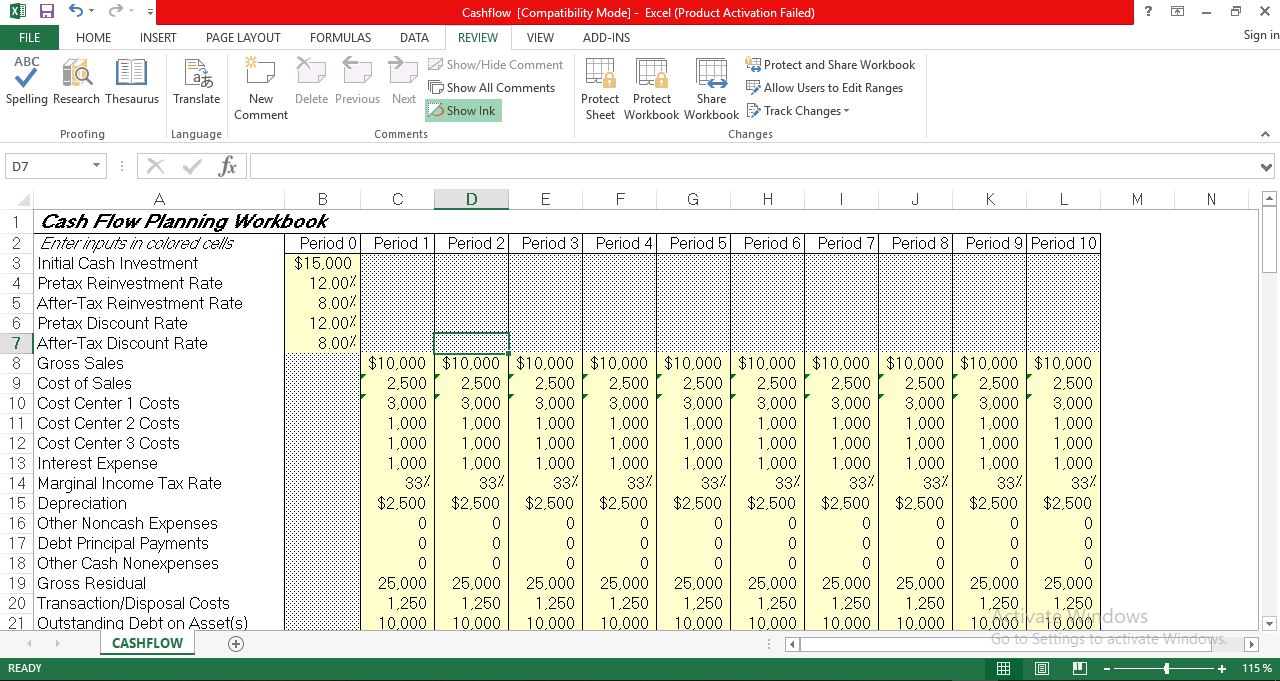Toggle Show/Hide Comment
The image size is (1280, 681).
[x=495, y=64]
